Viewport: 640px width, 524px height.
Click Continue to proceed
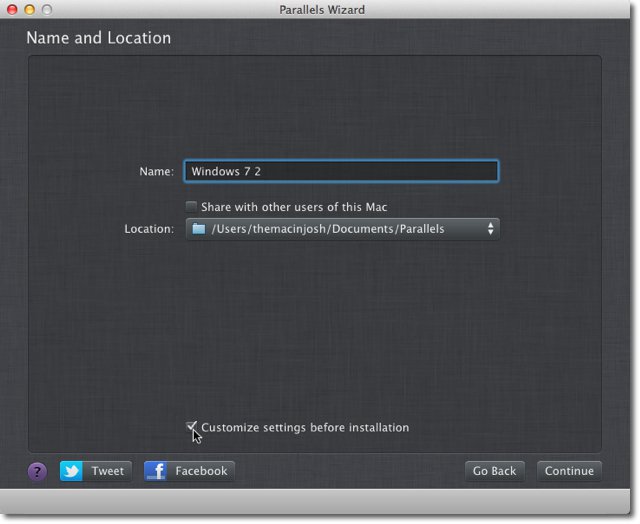[x=569, y=471]
